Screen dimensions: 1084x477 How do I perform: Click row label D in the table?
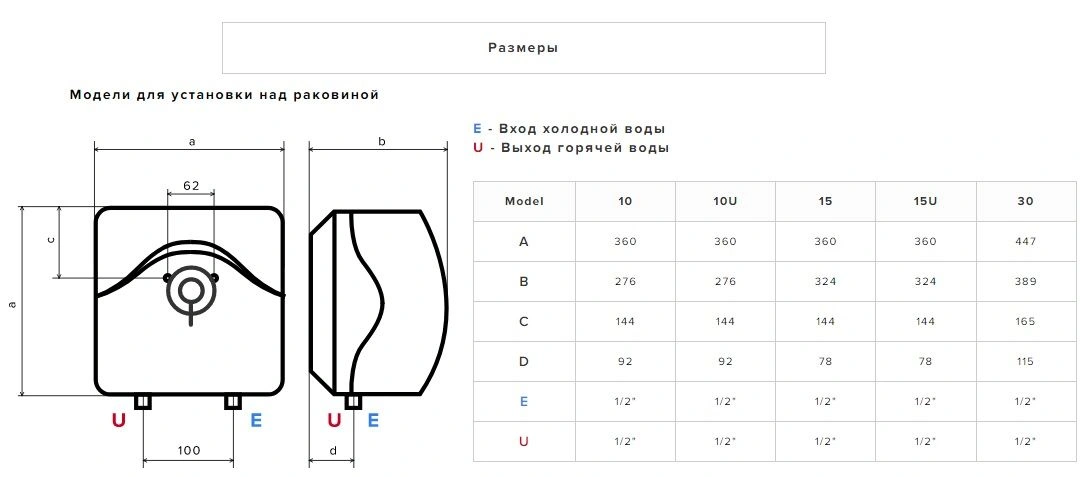[524, 361]
